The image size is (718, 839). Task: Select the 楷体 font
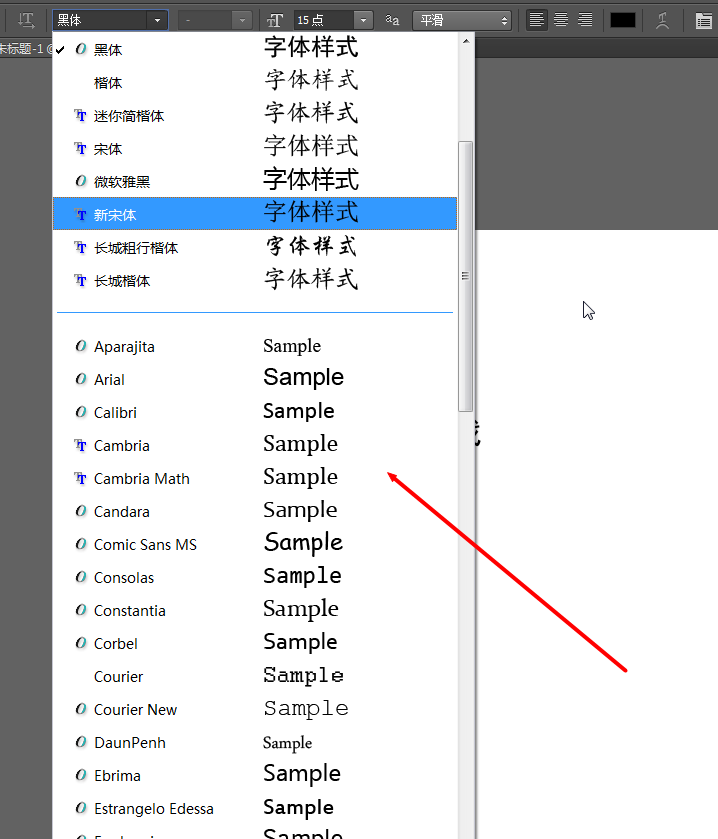coord(255,82)
